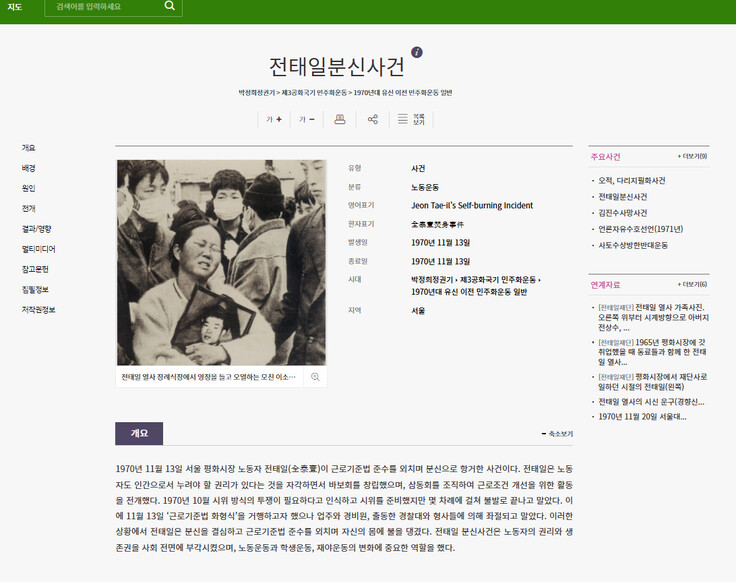736x582 pixels.
Task: Click the share icon
Action: (373, 119)
